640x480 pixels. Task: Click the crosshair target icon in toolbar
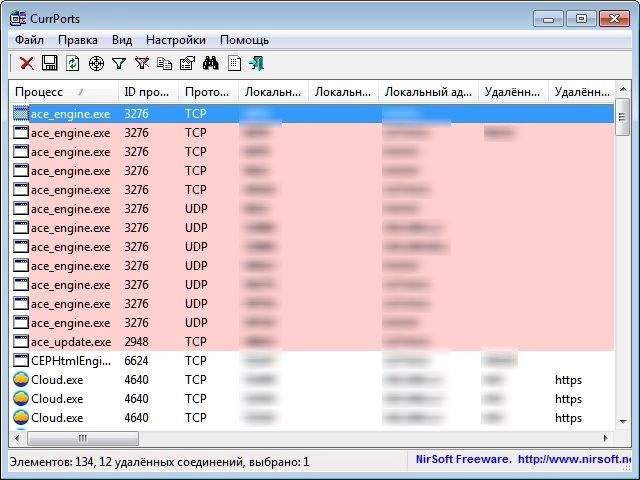(x=96, y=63)
